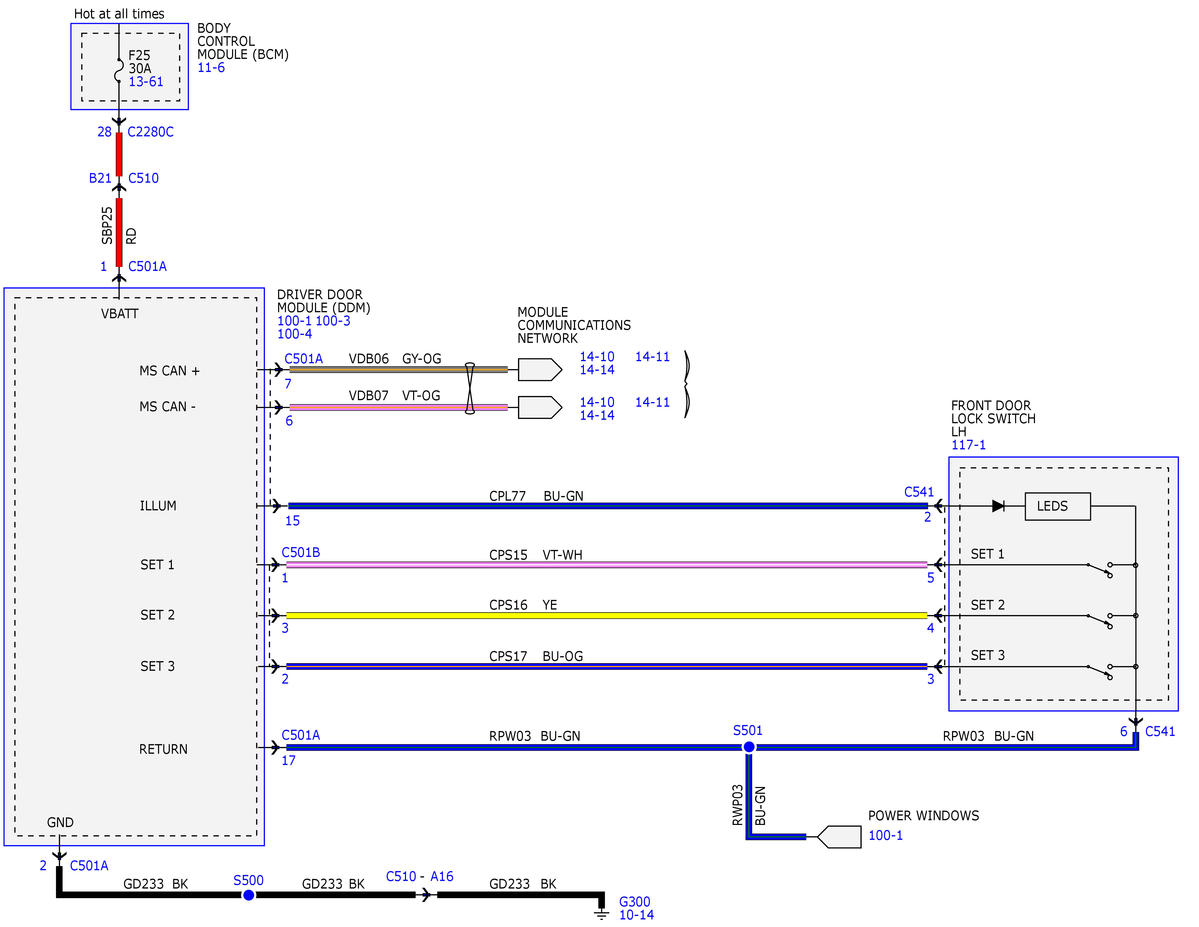The width and height of the screenshot is (1199, 927).
Task: Follow the 10-14 ground G300 reference
Action: click(636, 915)
